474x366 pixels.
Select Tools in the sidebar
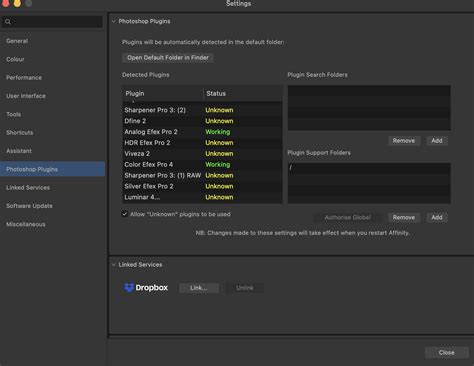point(13,114)
